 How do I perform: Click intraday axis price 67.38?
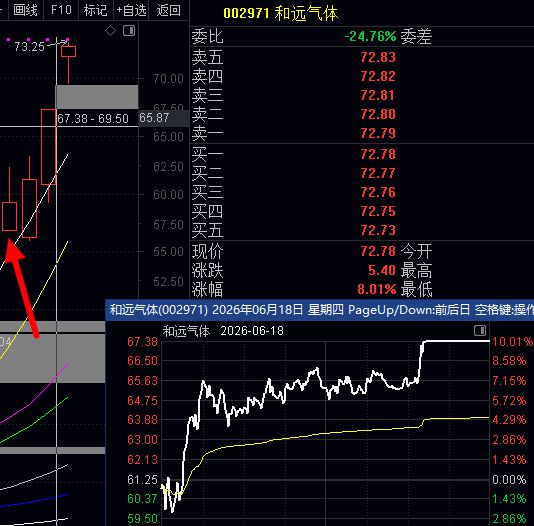[142, 341]
